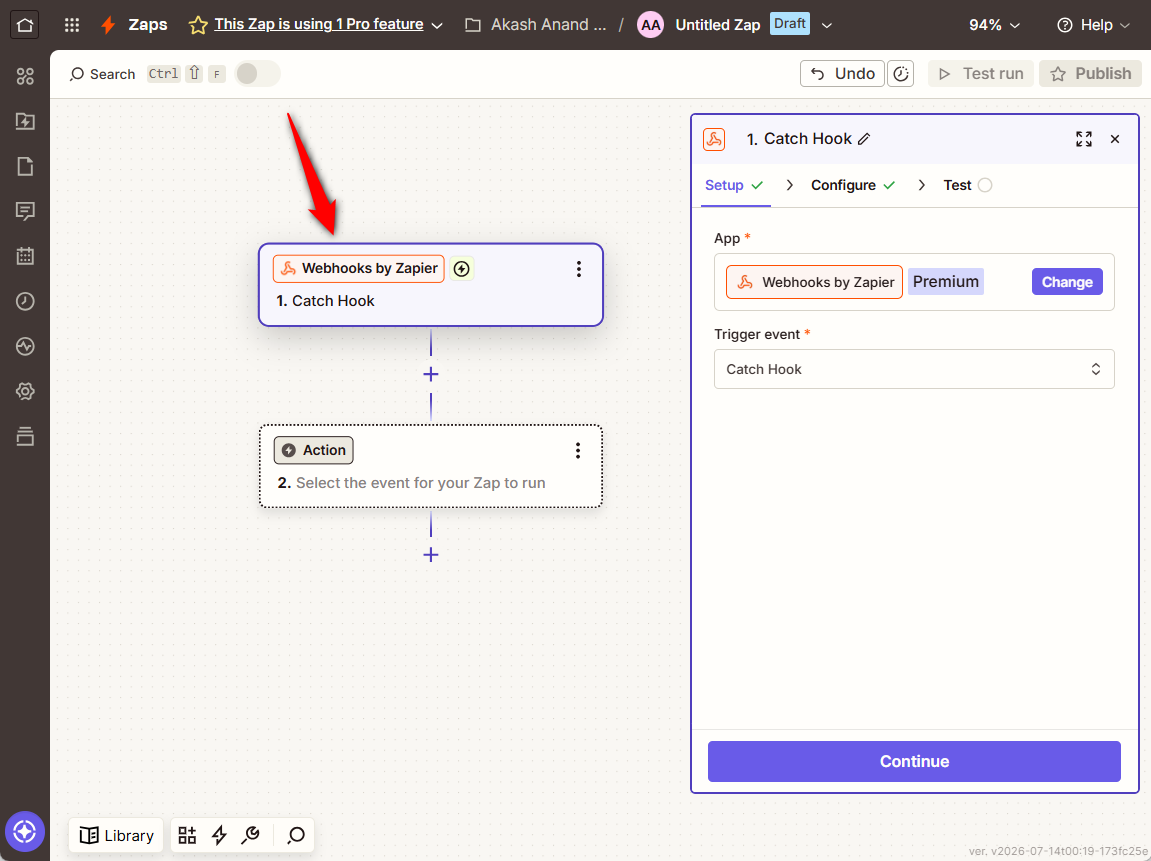The height and width of the screenshot is (861, 1151).
Task: Open the sidebar stacked layers icon
Action: point(25,436)
